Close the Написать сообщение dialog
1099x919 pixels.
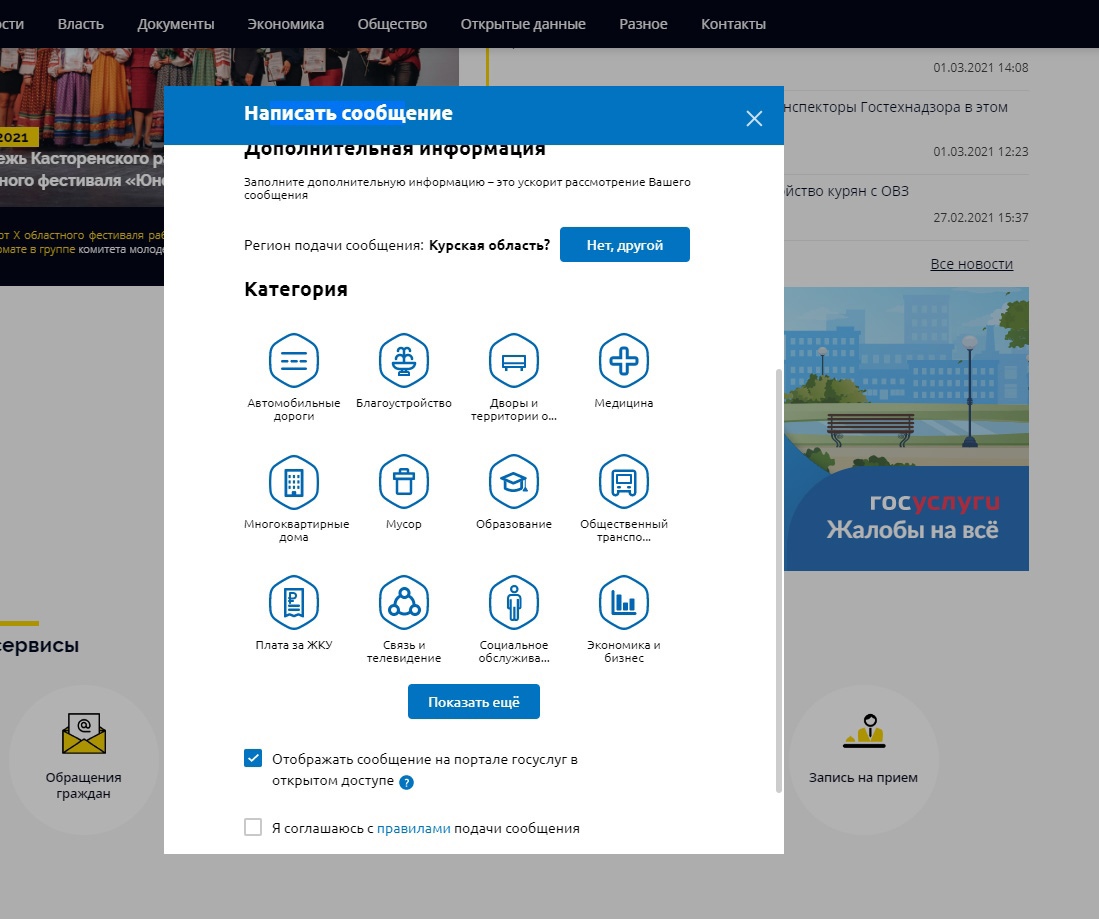click(x=754, y=118)
